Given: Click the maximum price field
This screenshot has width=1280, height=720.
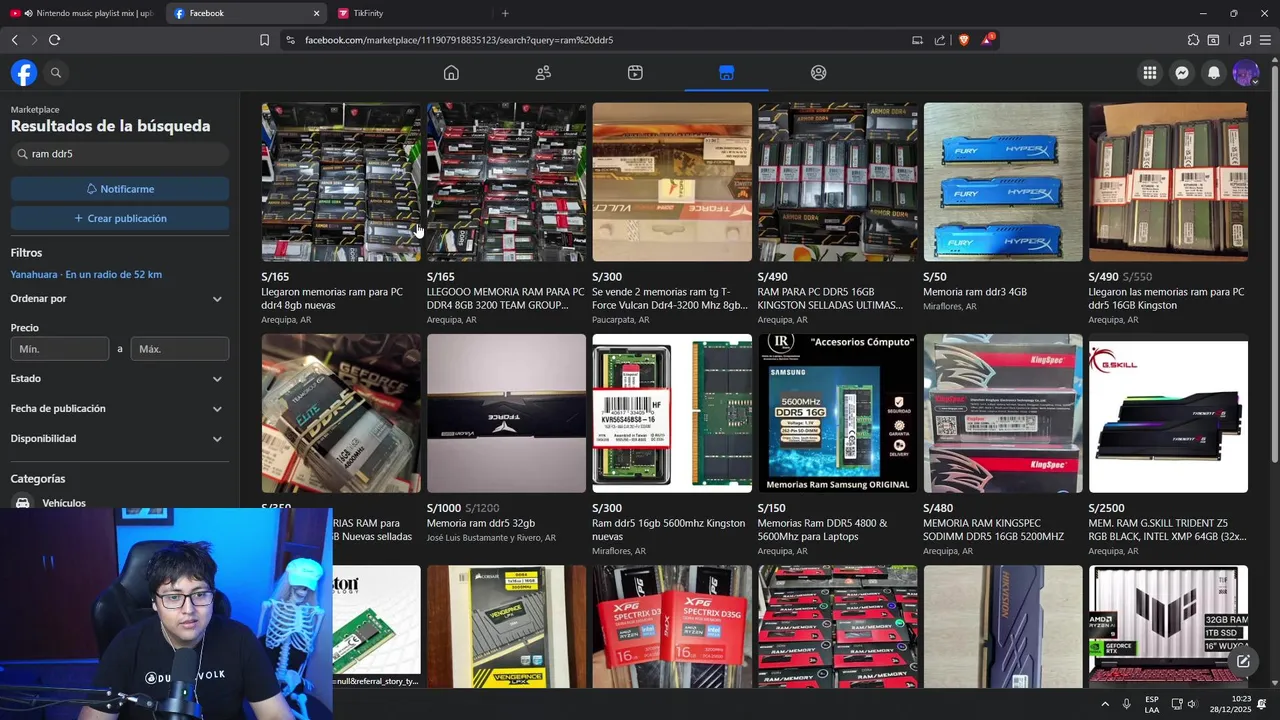Looking at the screenshot, I should click(180, 349).
